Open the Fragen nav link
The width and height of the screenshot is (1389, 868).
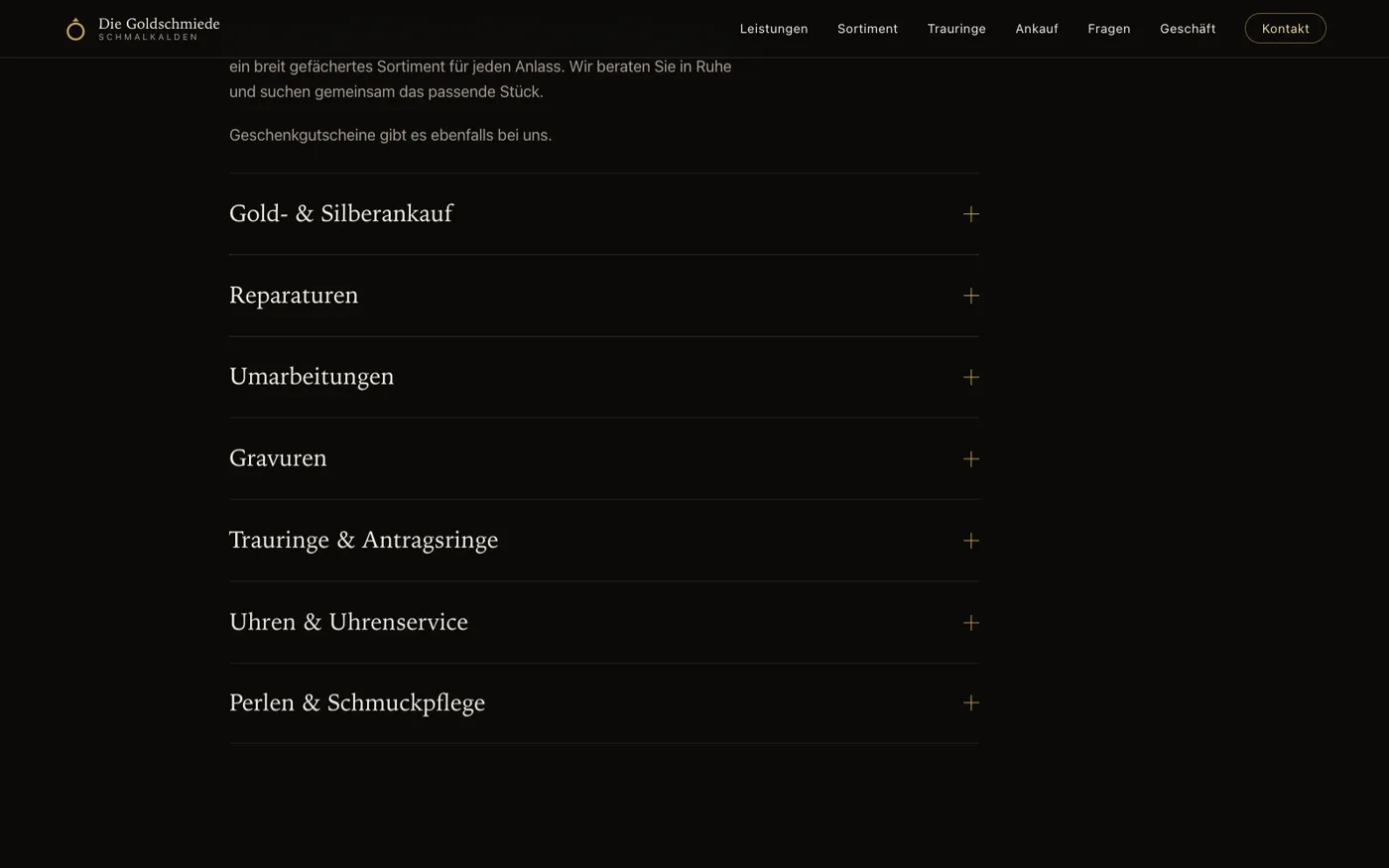click(1109, 29)
